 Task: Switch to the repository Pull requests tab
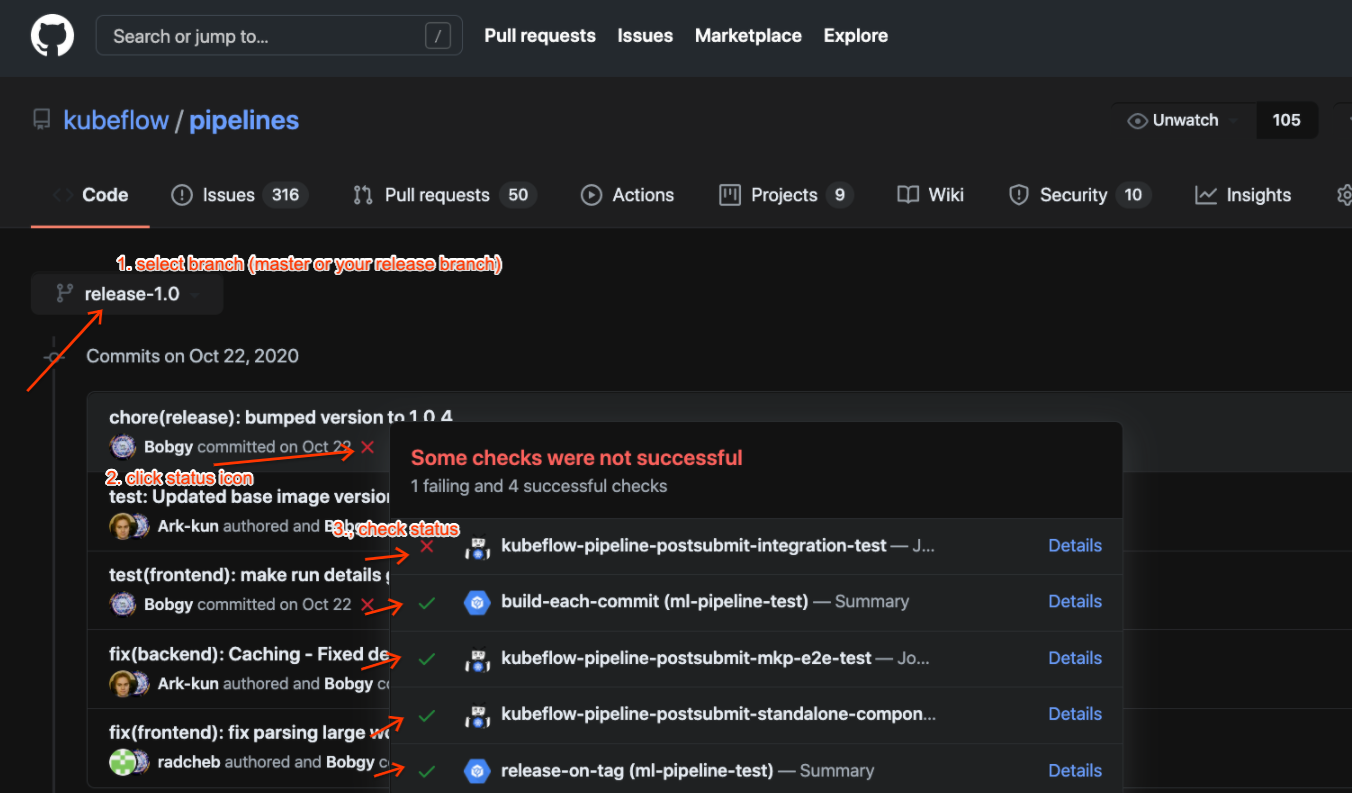tap(444, 195)
